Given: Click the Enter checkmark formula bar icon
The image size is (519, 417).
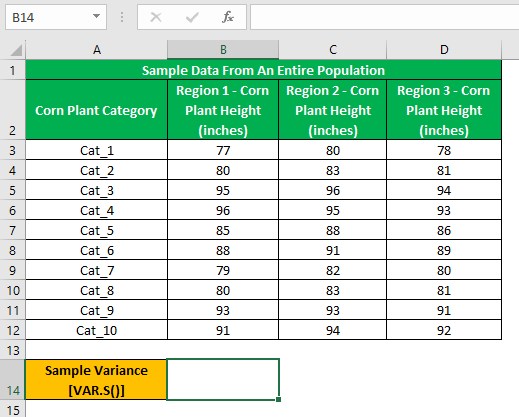Looking at the screenshot, I should tap(192, 17).
